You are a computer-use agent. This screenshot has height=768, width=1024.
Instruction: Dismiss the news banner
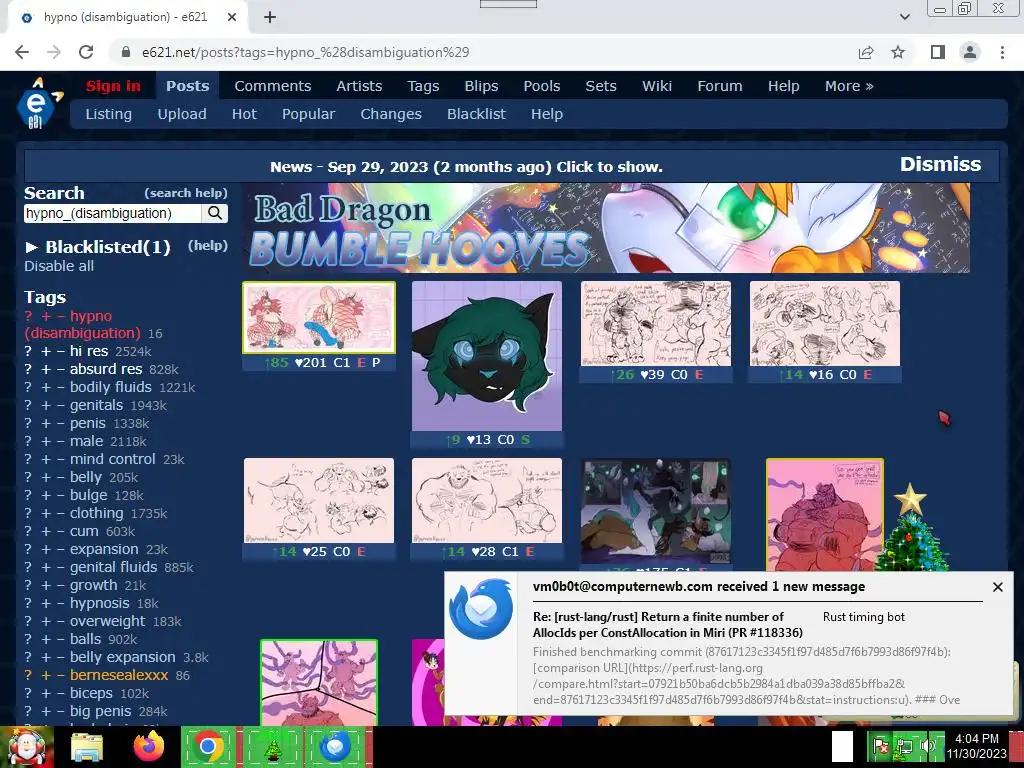940,165
